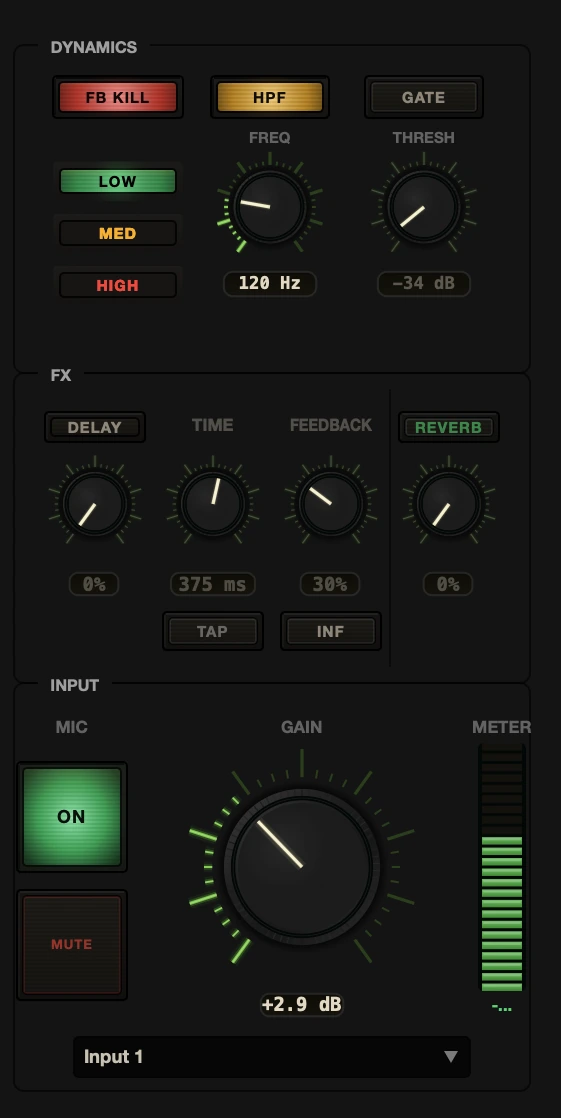Click the DYNAMICS section label

(x=93, y=47)
